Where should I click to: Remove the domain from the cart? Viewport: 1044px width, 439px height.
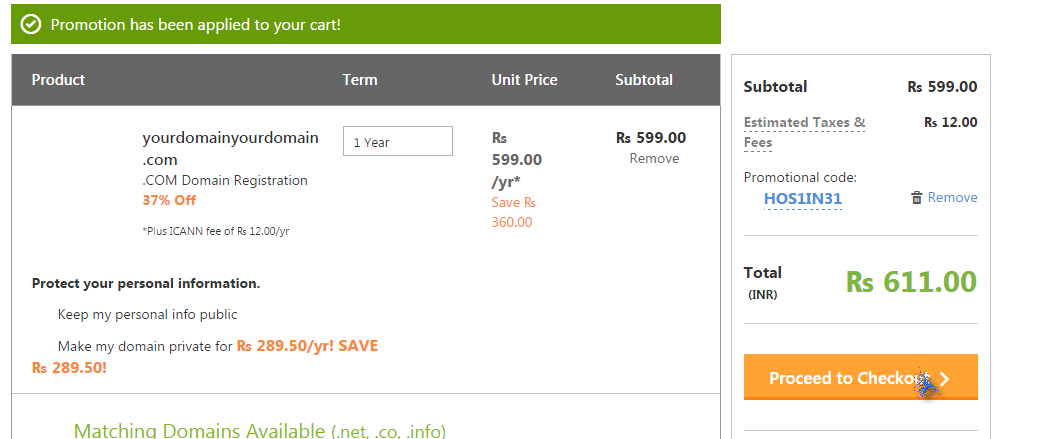point(654,159)
